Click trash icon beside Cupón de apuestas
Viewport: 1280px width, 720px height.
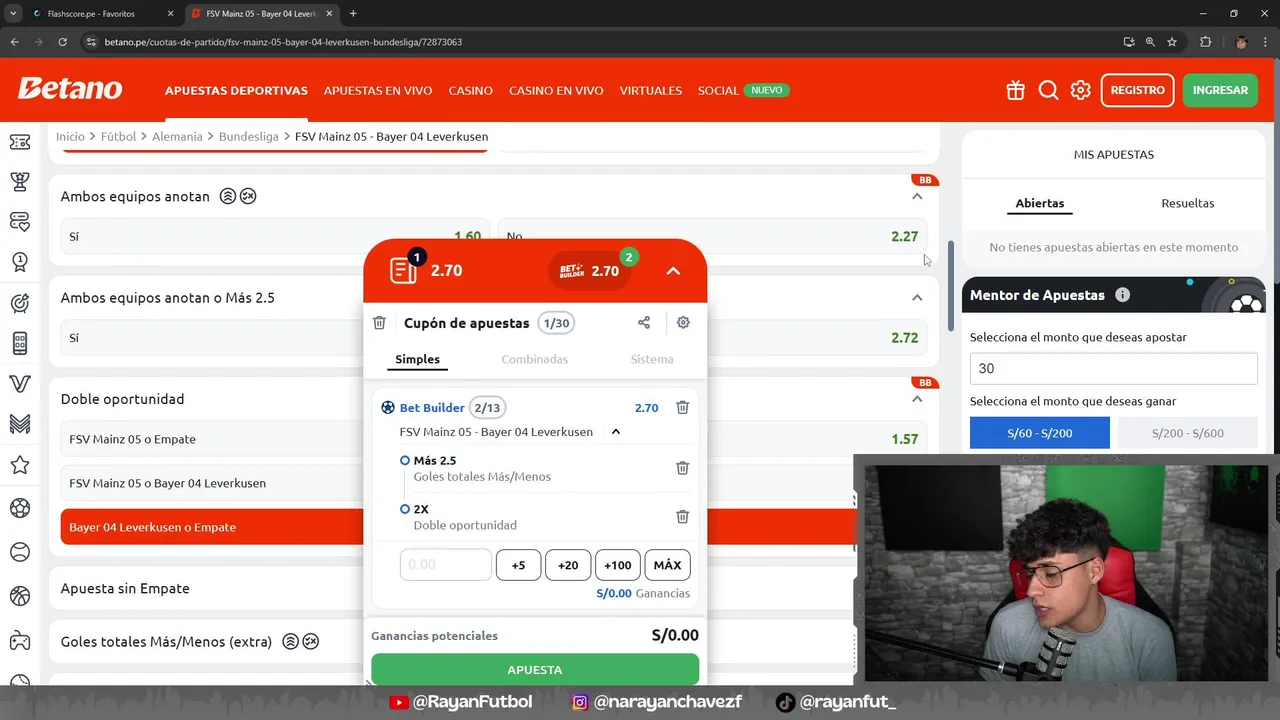(x=379, y=323)
